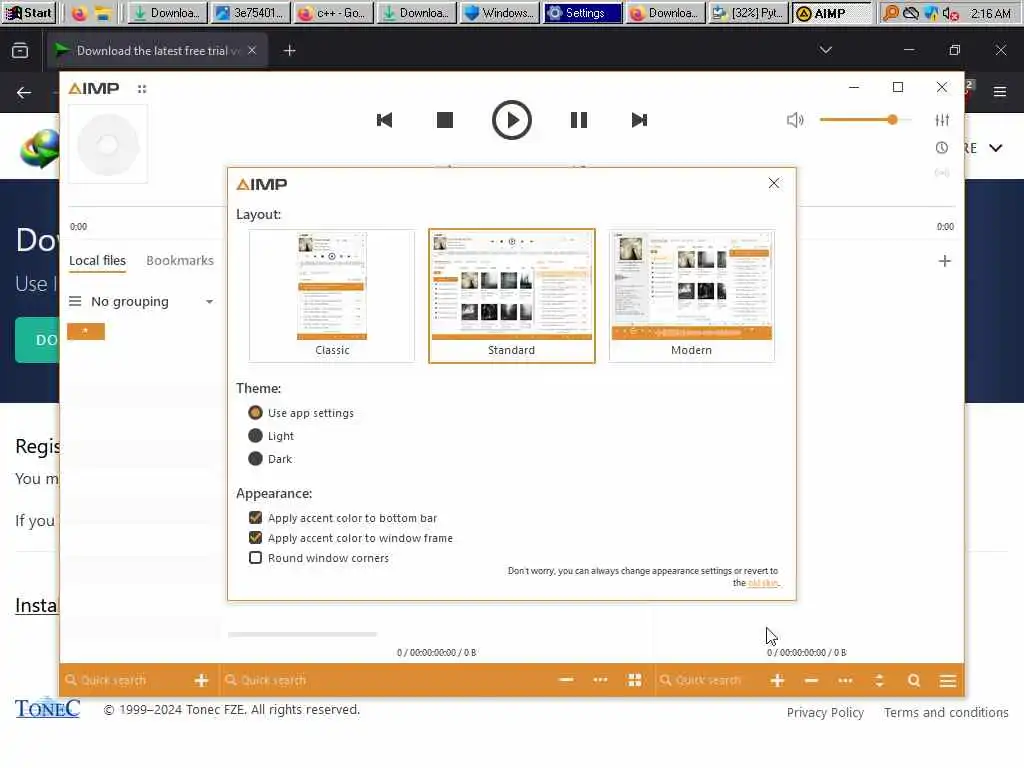Add a new playlist with plus icon
This screenshot has height=768, width=1024.
tap(944, 261)
